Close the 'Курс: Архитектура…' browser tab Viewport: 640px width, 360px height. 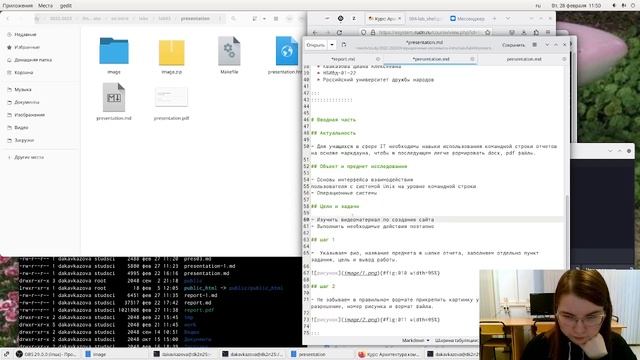click(400, 18)
